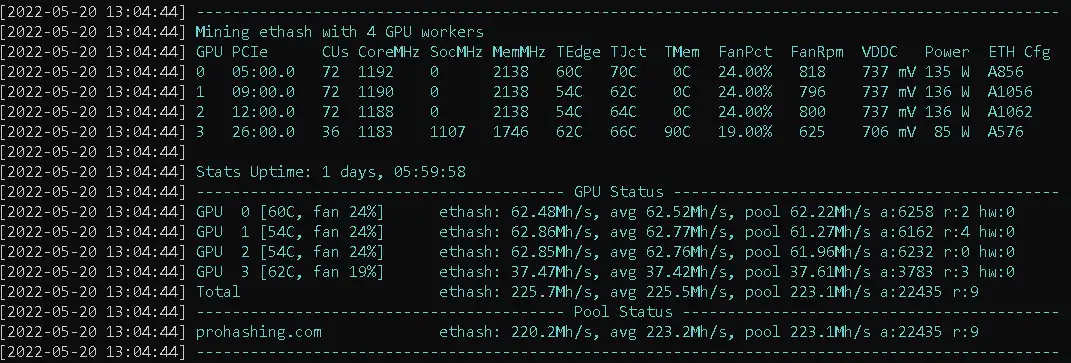Select pool hashrate 220.2Mh/s
1071x363 pixels.
coord(553,332)
